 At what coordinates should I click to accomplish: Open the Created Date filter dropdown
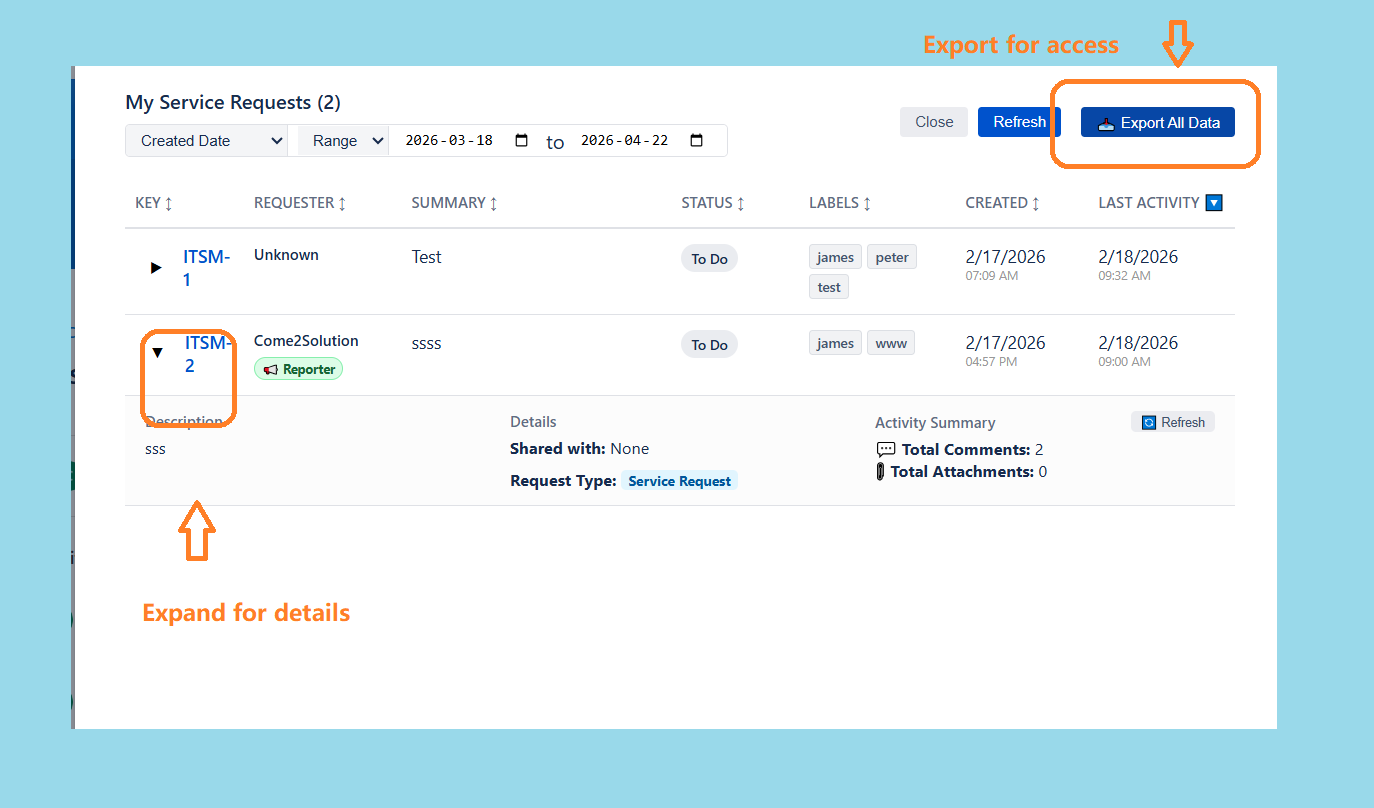(x=207, y=141)
